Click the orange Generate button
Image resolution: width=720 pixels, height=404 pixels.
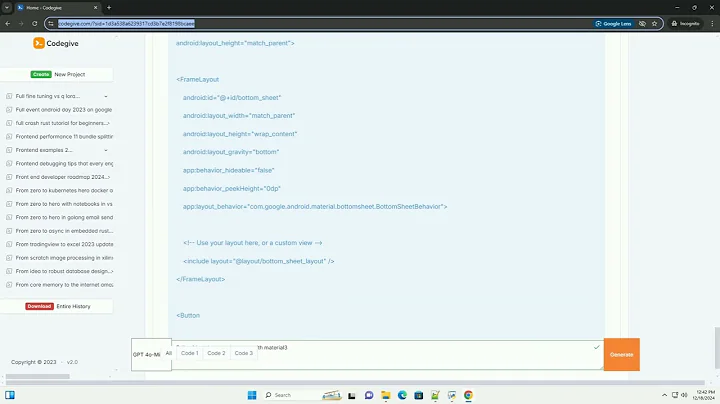[x=622, y=354]
